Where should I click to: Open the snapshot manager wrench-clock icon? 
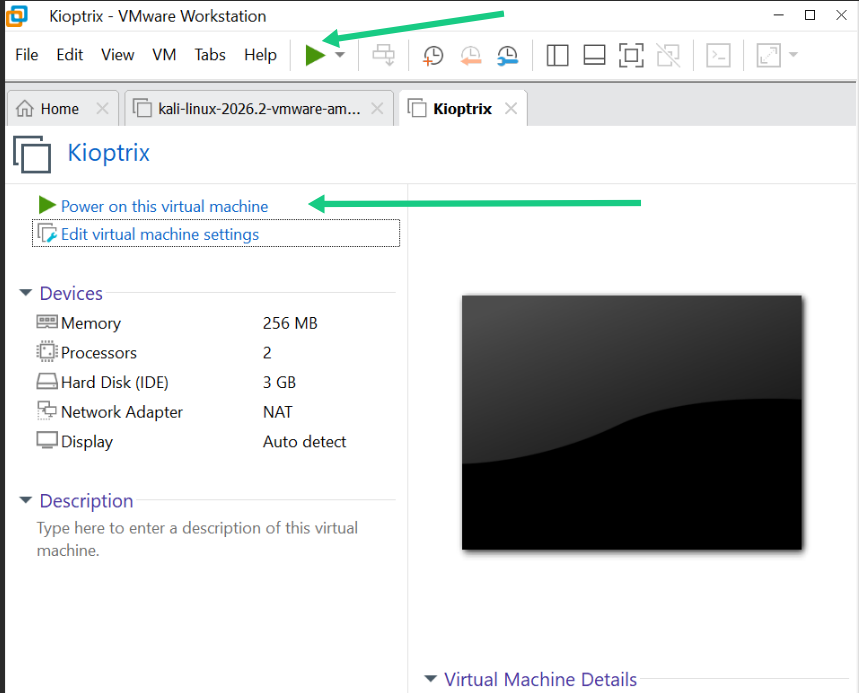[508, 55]
